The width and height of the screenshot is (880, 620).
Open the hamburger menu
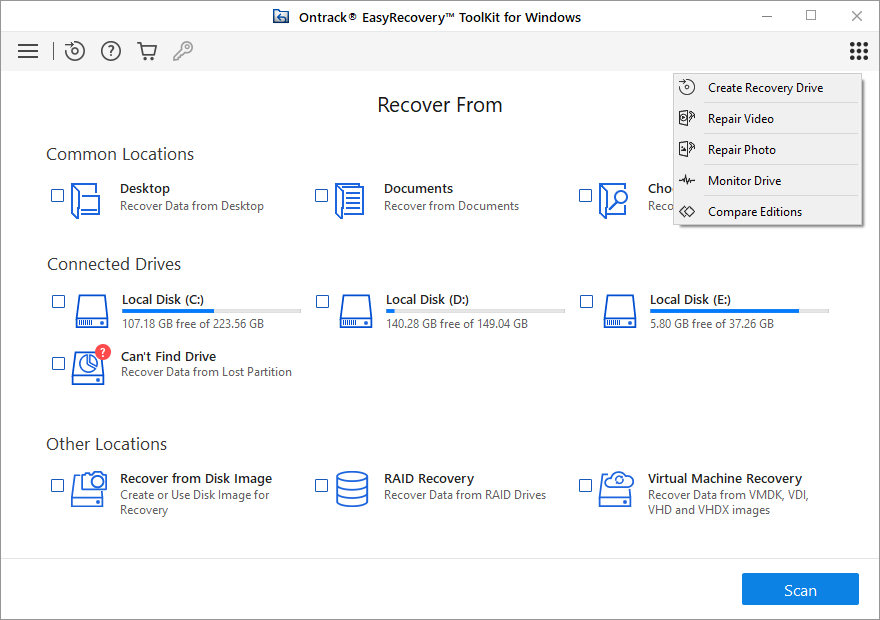point(28,51)
